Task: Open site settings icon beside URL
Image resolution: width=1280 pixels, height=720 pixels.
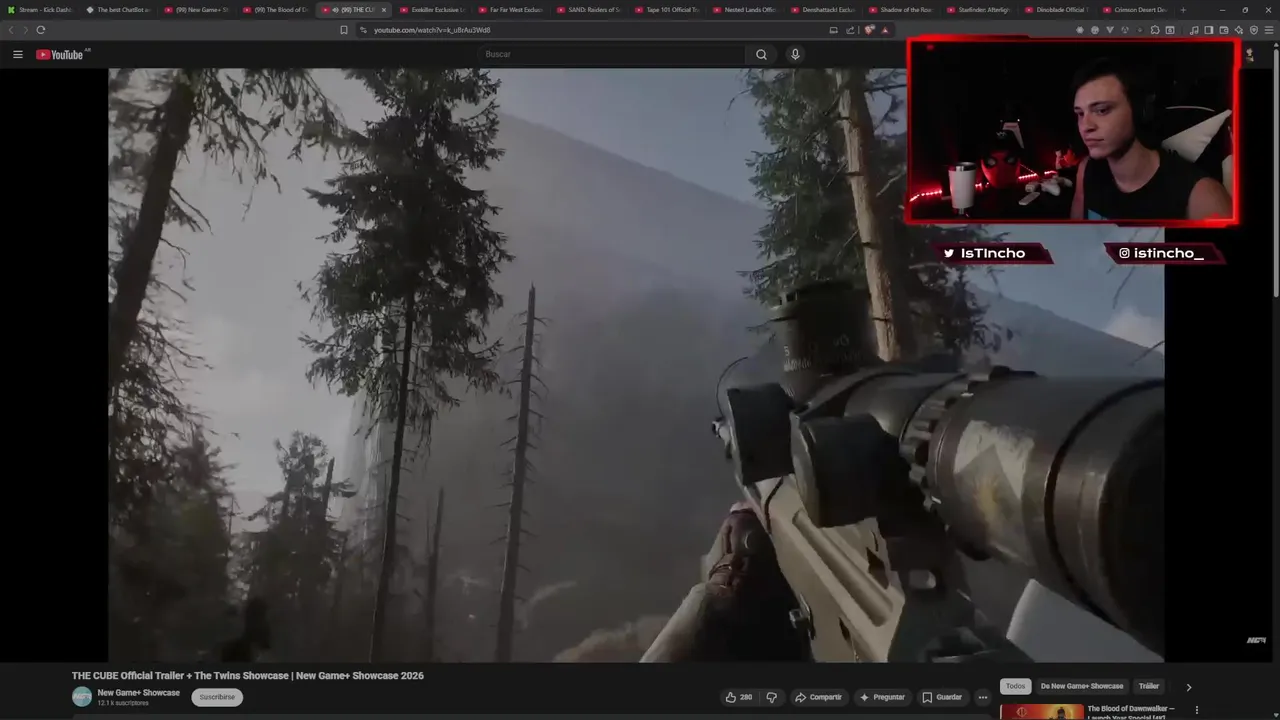Action: tap(363, 30)
